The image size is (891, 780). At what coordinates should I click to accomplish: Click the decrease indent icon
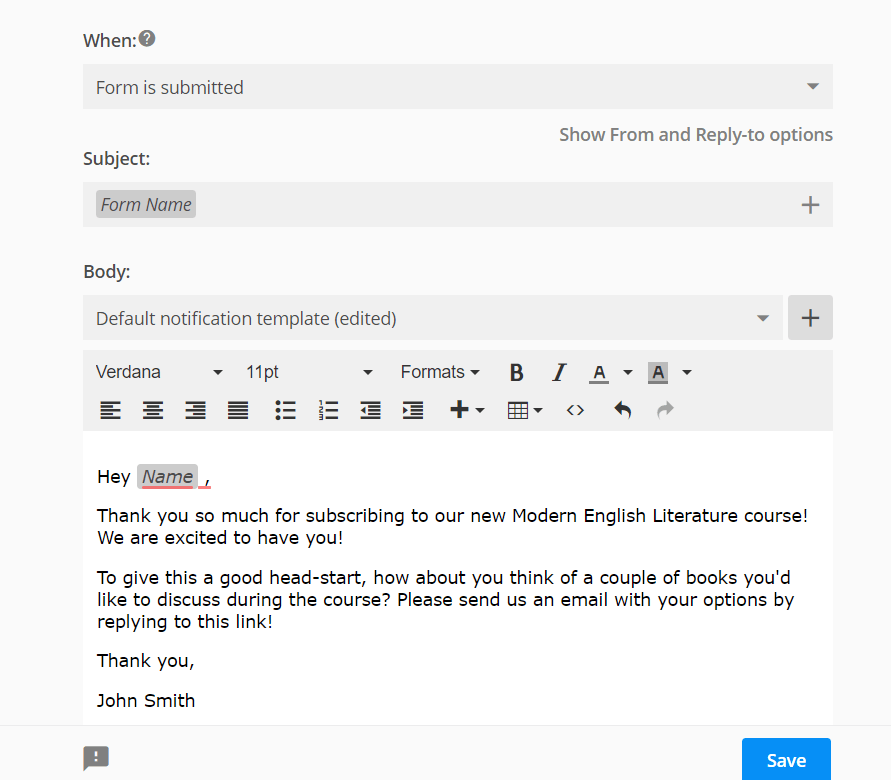(x=370, y=410)
